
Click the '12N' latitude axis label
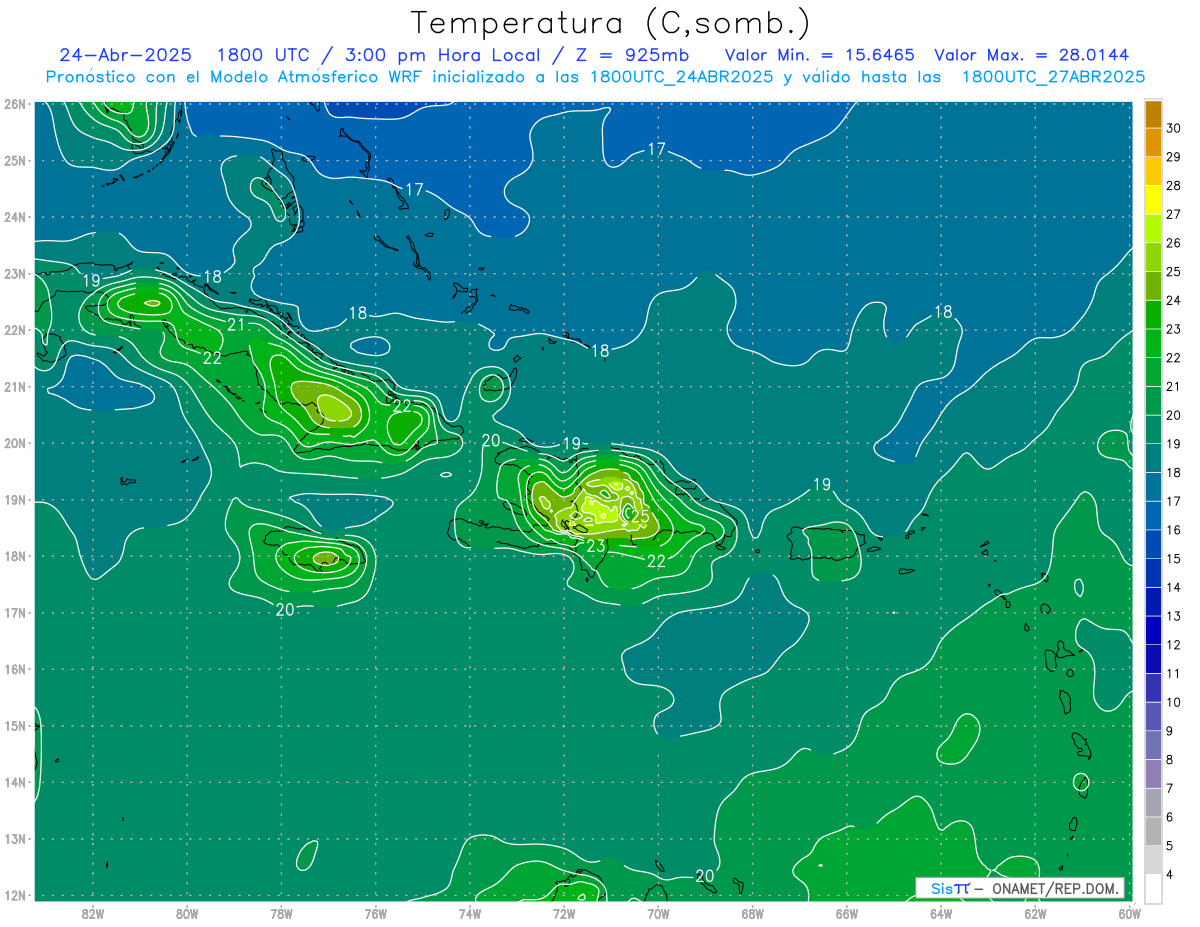pos(14,895)
